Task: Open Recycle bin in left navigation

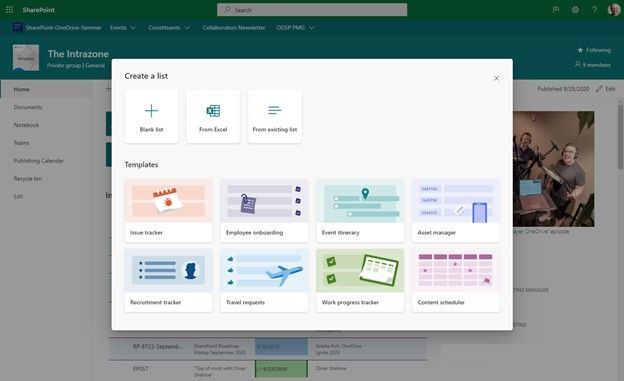Action: click(28, 179)
